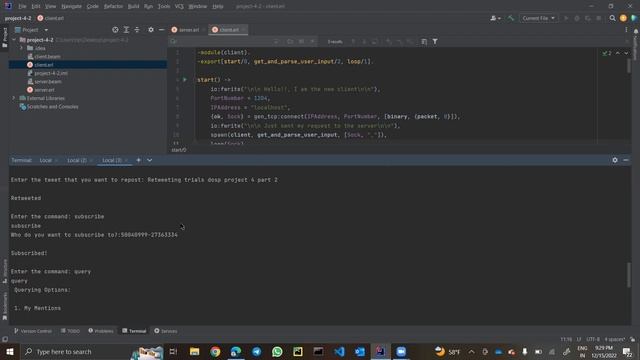Image resolution: width=640 pixels, height=360 pixels.
Task: Click the Windows Start button
Action: click(10, 351)
